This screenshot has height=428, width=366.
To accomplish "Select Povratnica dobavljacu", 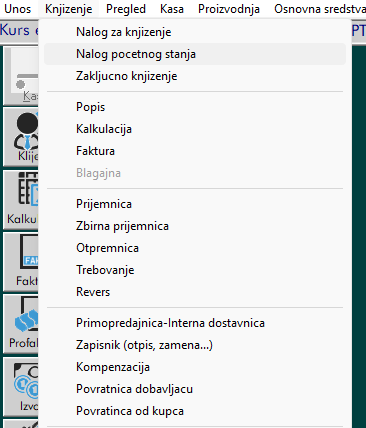I will coord(195,389).
